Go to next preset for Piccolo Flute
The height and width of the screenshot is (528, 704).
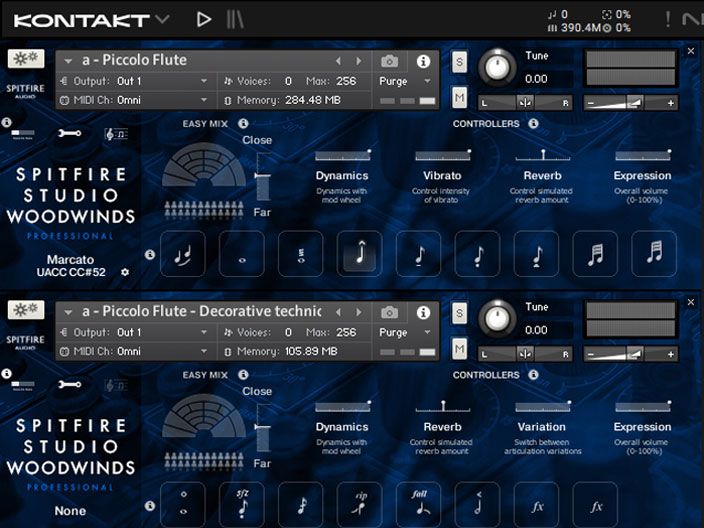pyautogui.click(x=359, y=61)
